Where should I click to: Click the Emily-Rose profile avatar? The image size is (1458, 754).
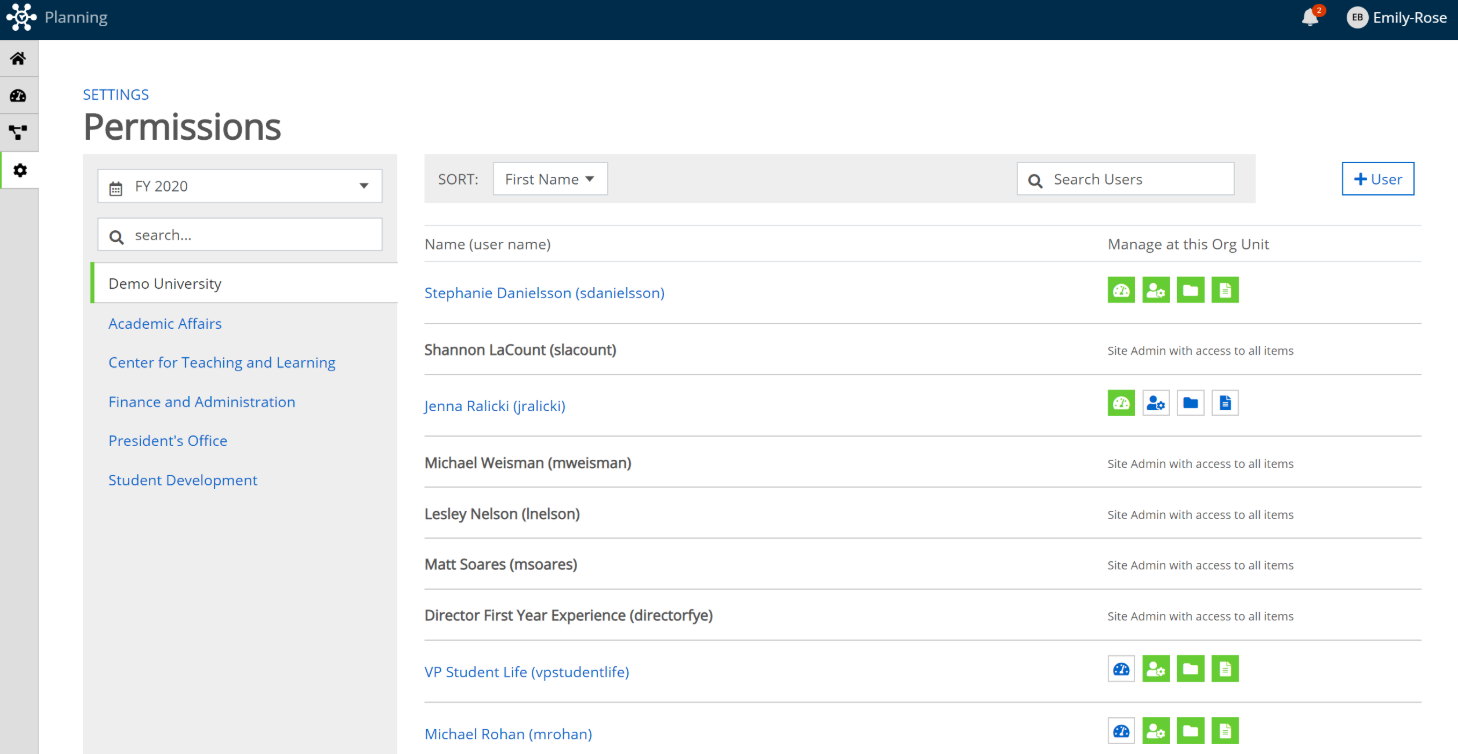pos(1357,17)
